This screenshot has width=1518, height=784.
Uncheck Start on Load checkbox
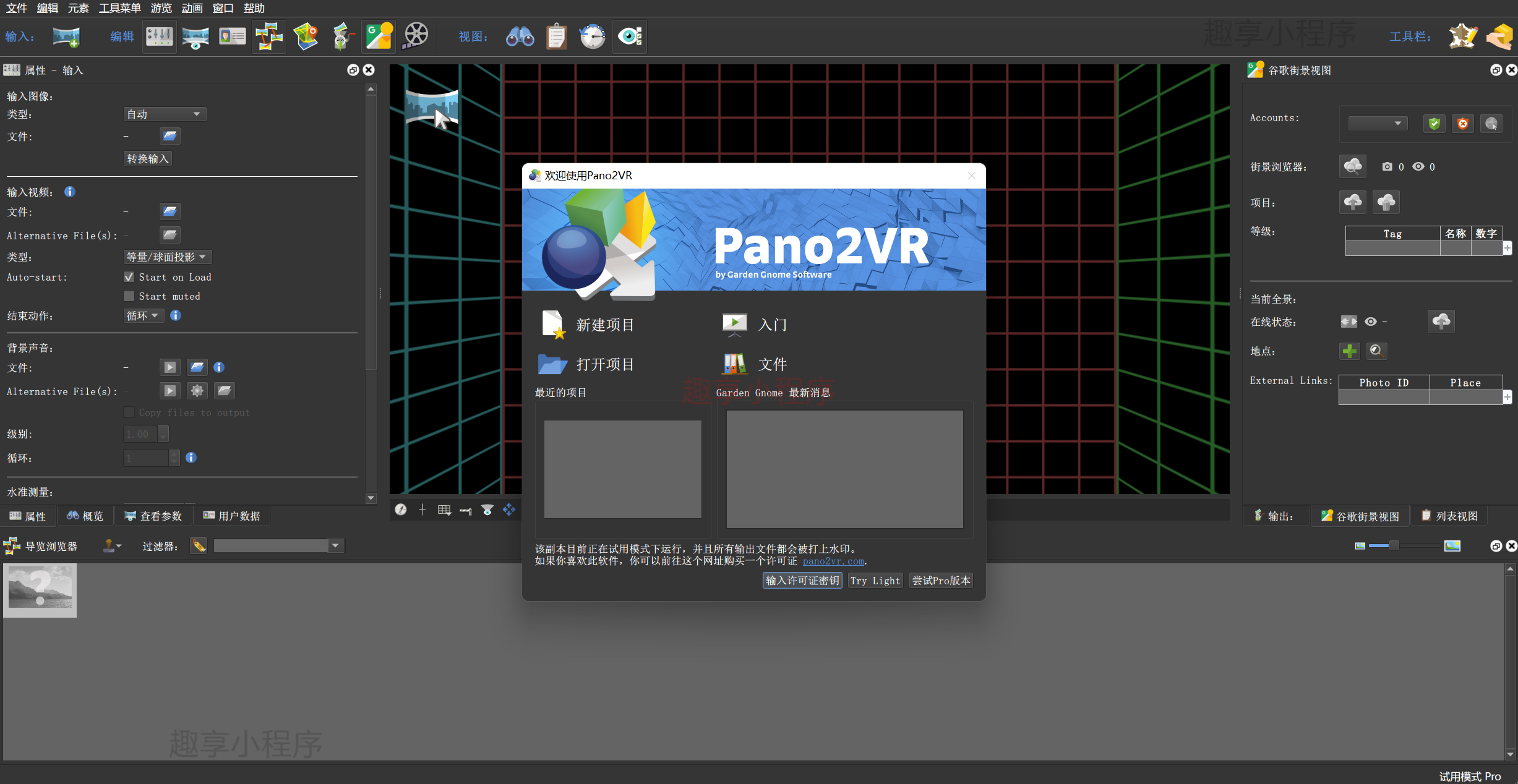pos(129,277)
